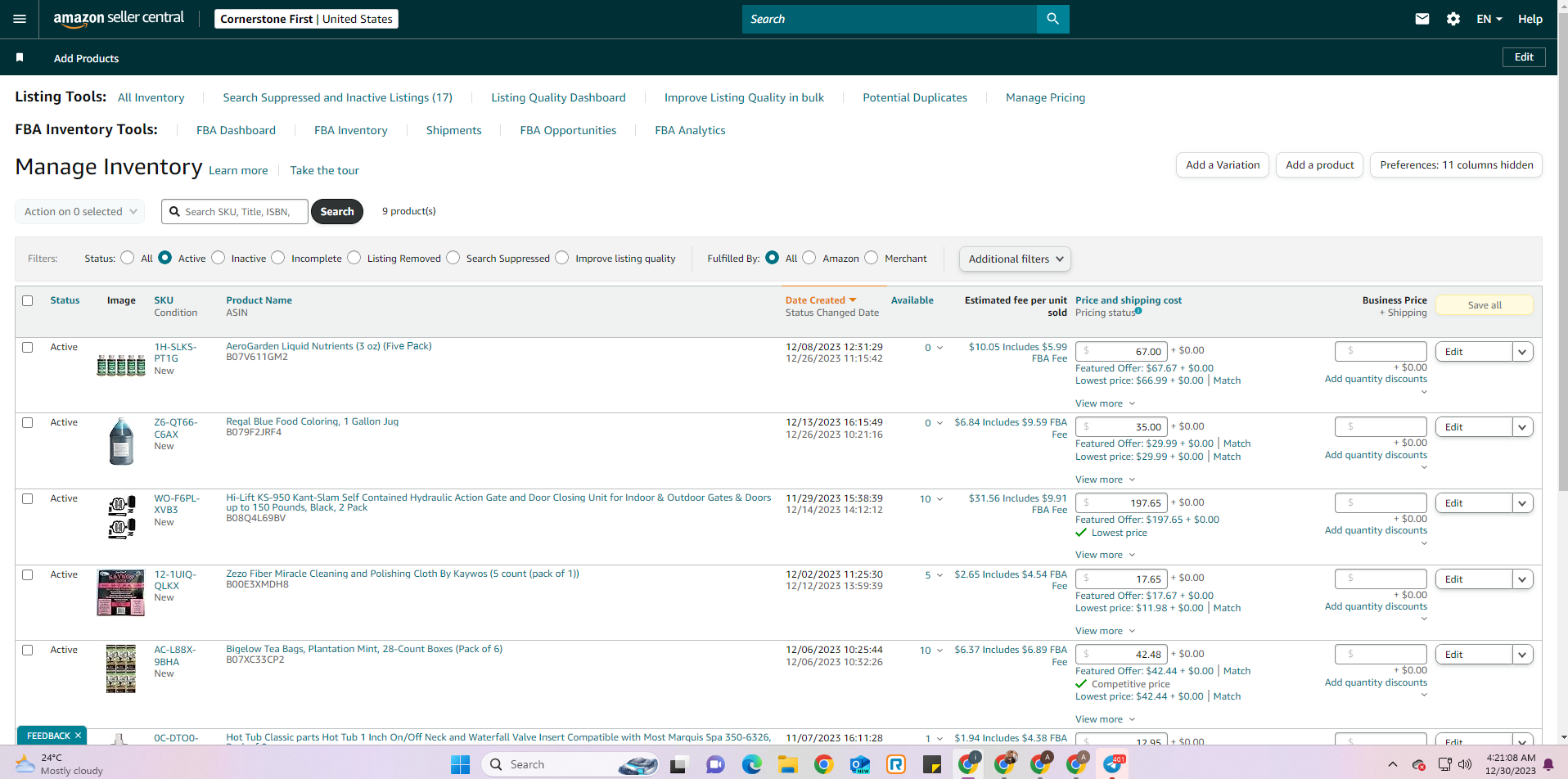Open the 'Action on 0 selected' dropdown
This screenshot has height=779, width=1568.
coord(80,211)
